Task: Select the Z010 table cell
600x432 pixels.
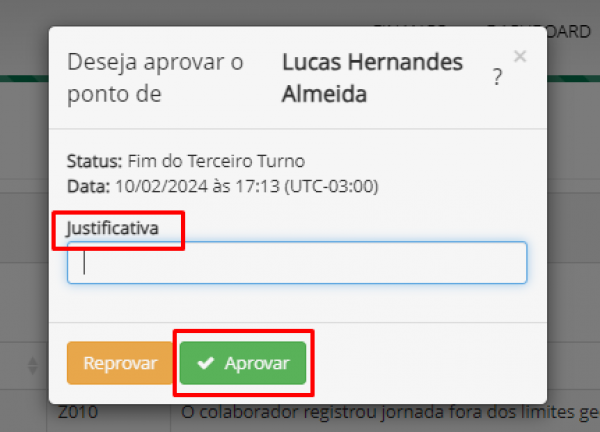Action: pyautogui.click(x=80, y=411)
